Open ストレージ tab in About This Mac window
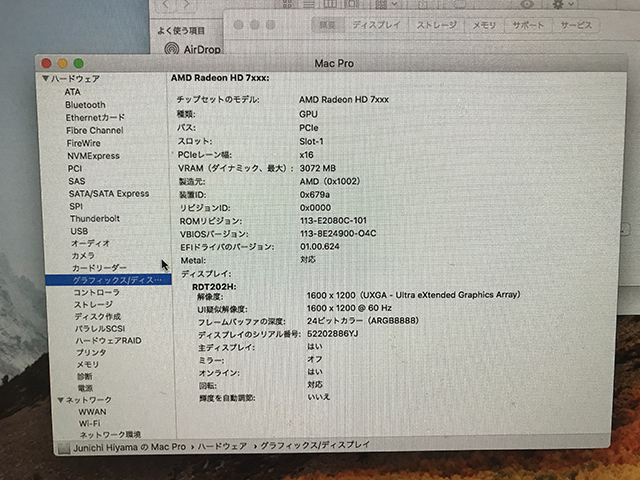The height and width of the screenshot is (480, 640). point(436,25)
